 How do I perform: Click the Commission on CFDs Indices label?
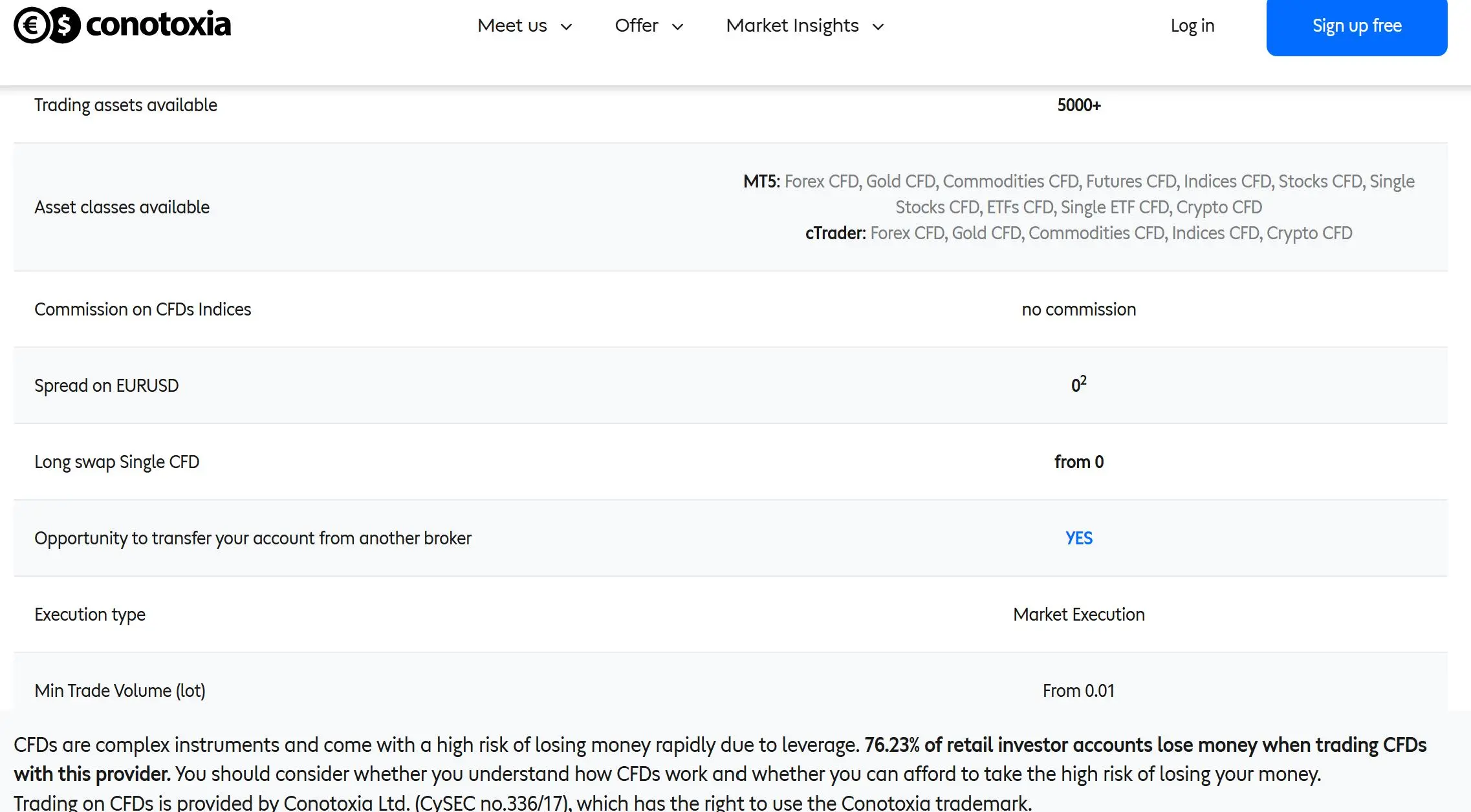[142, 309]
